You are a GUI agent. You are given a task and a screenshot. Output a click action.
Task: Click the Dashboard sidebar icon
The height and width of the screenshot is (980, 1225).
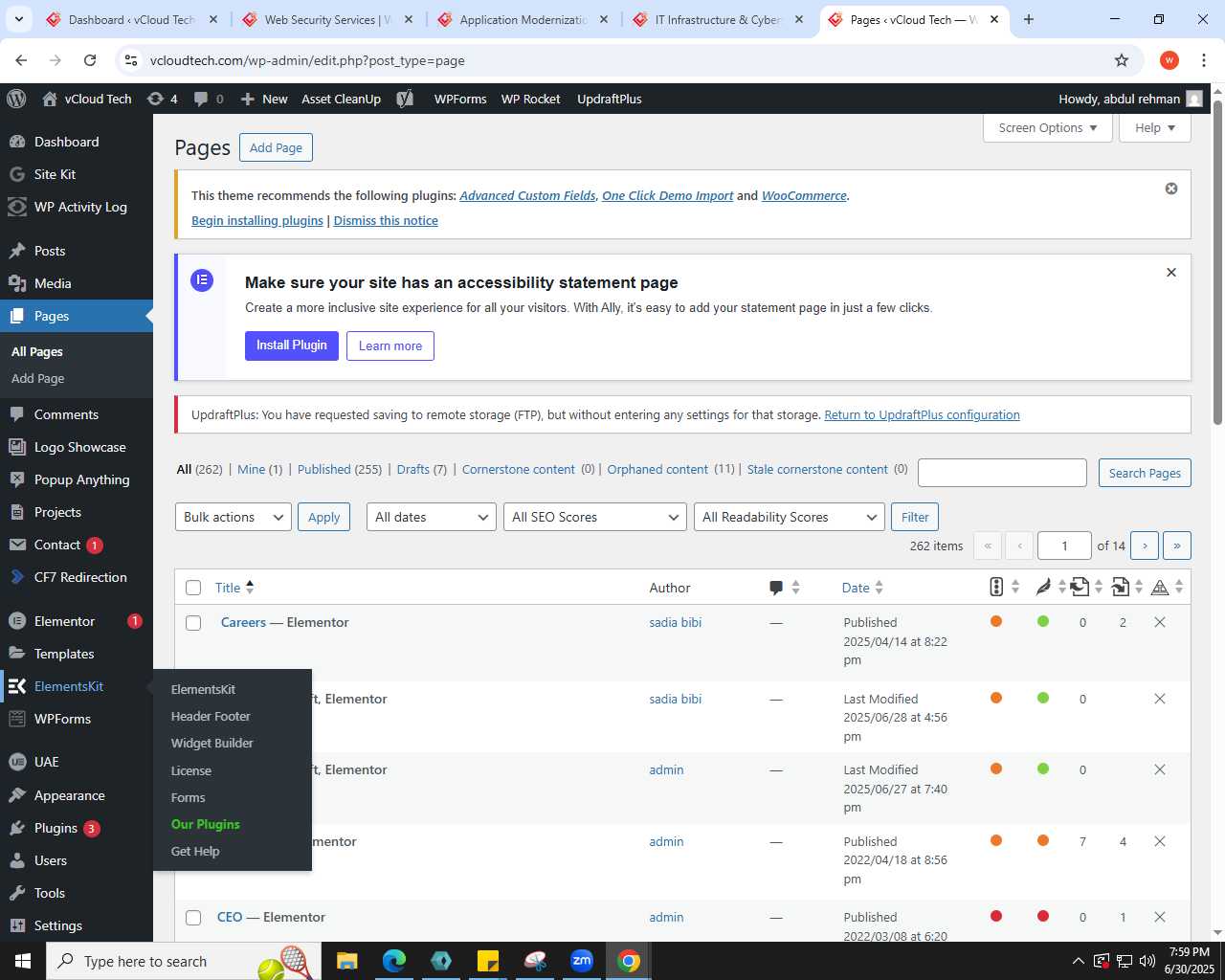[x=17, y=142]
